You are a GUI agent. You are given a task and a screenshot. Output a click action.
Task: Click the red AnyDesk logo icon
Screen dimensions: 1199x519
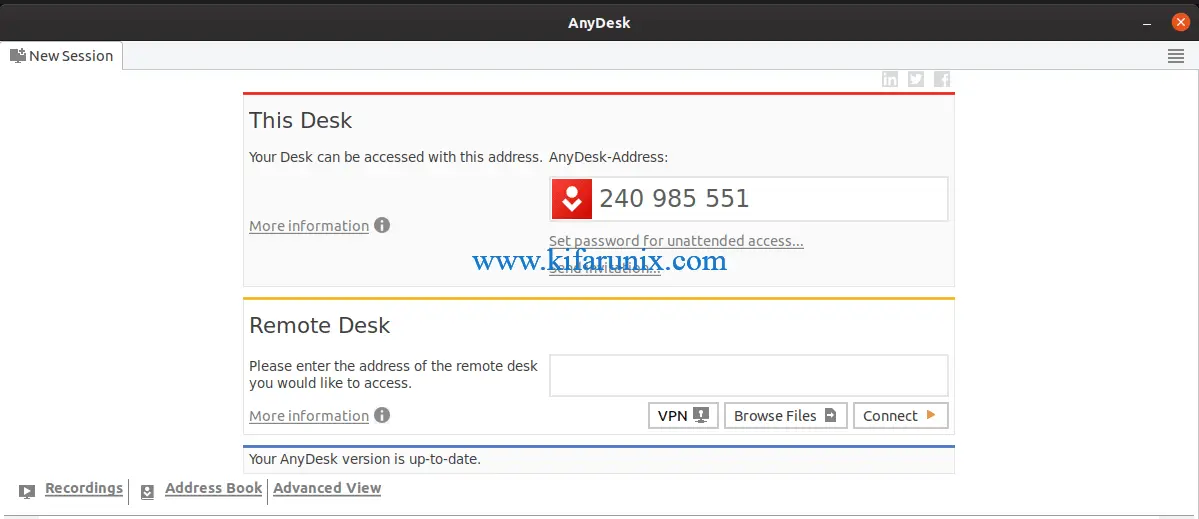(572, 199)
